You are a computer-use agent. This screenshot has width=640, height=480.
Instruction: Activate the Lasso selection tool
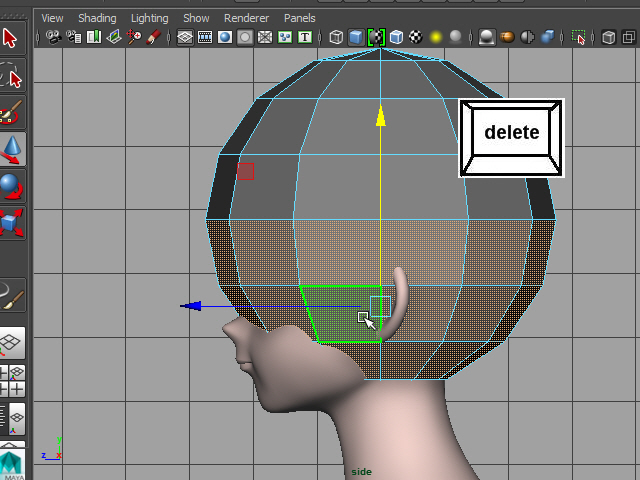11,76
